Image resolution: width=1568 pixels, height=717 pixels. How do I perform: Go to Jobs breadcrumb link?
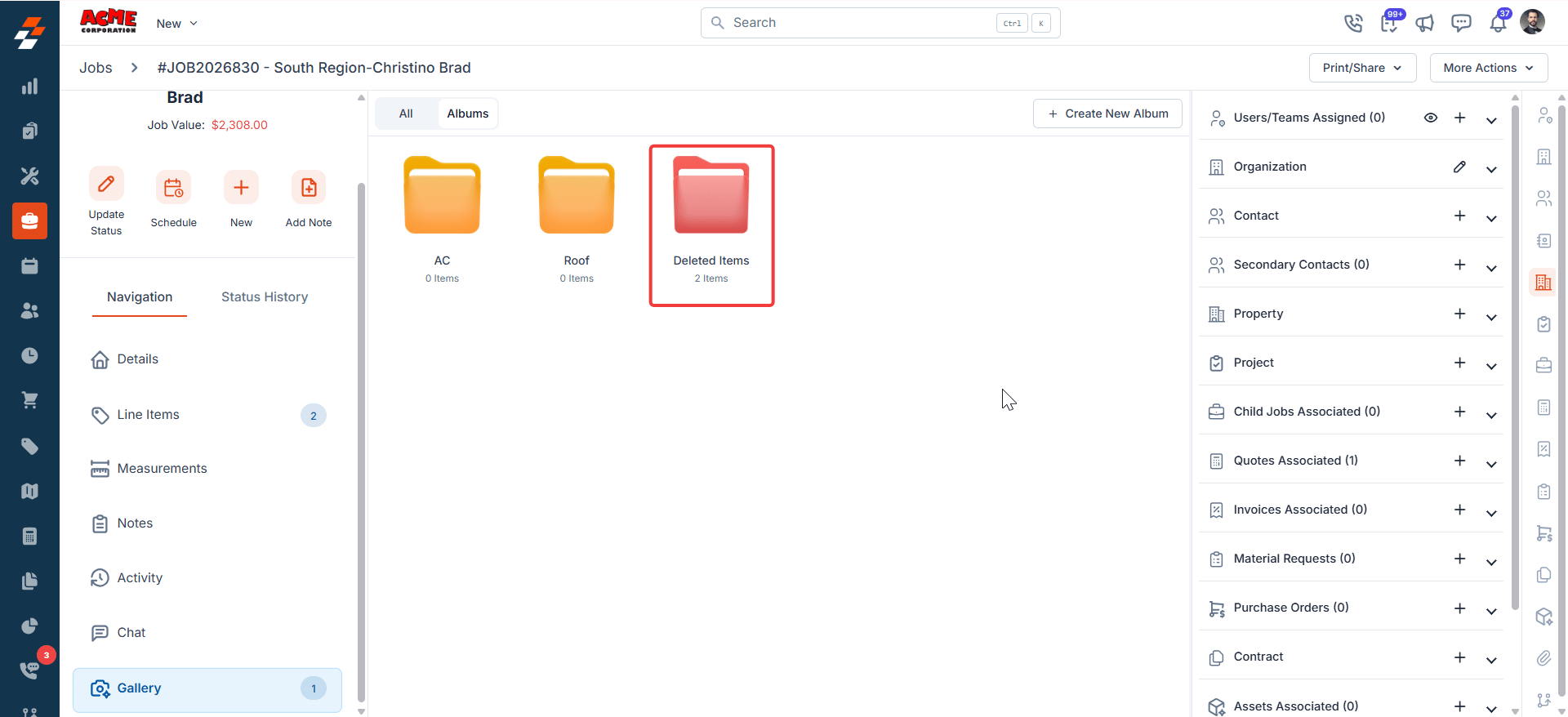[96, 68]
